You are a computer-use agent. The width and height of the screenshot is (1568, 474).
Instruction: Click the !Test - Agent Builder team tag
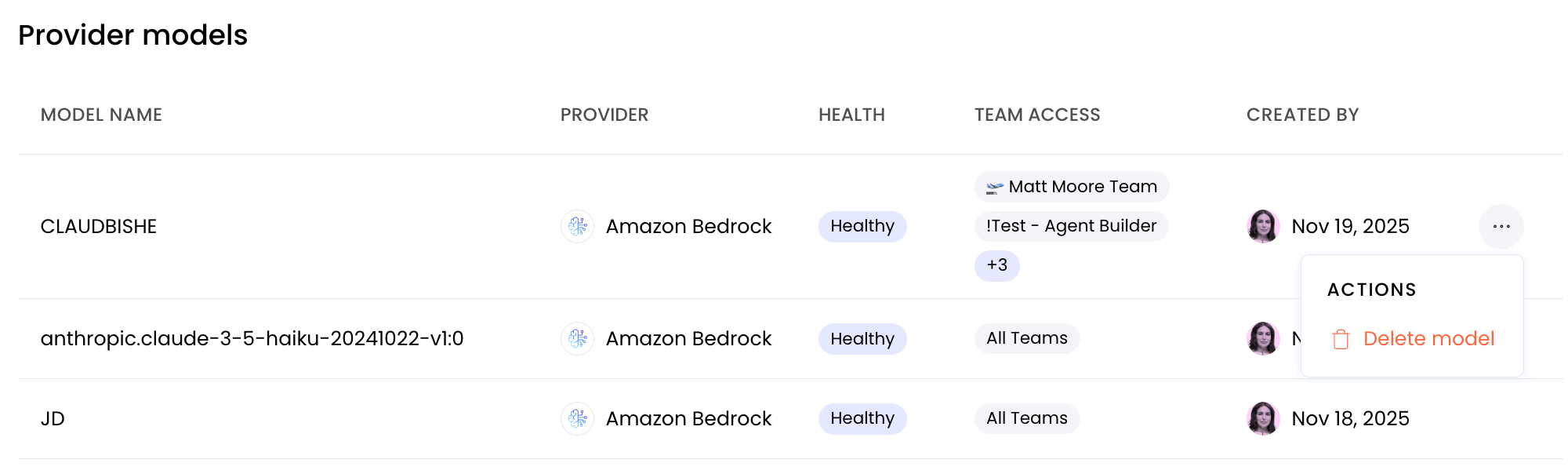pos(1071,226)
